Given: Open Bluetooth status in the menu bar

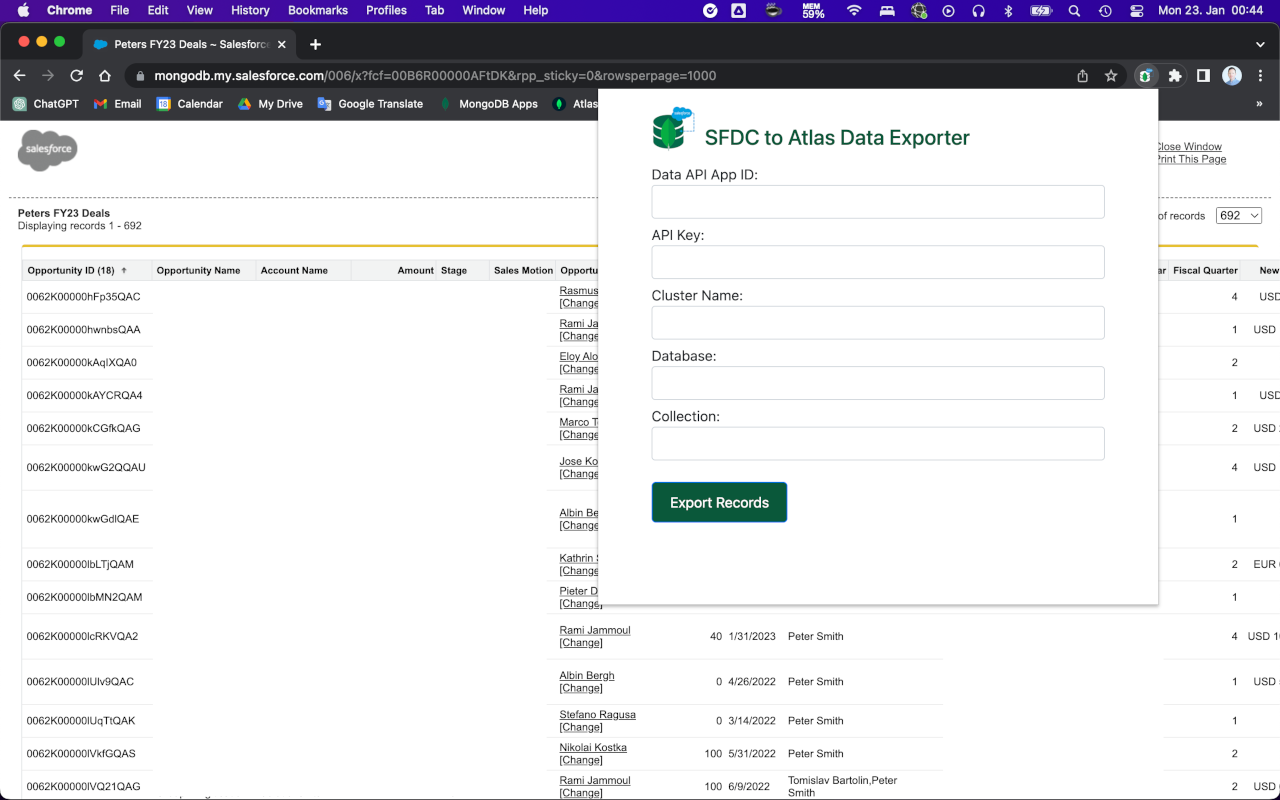Looking at the screenshot, I should click(1008, 10).
